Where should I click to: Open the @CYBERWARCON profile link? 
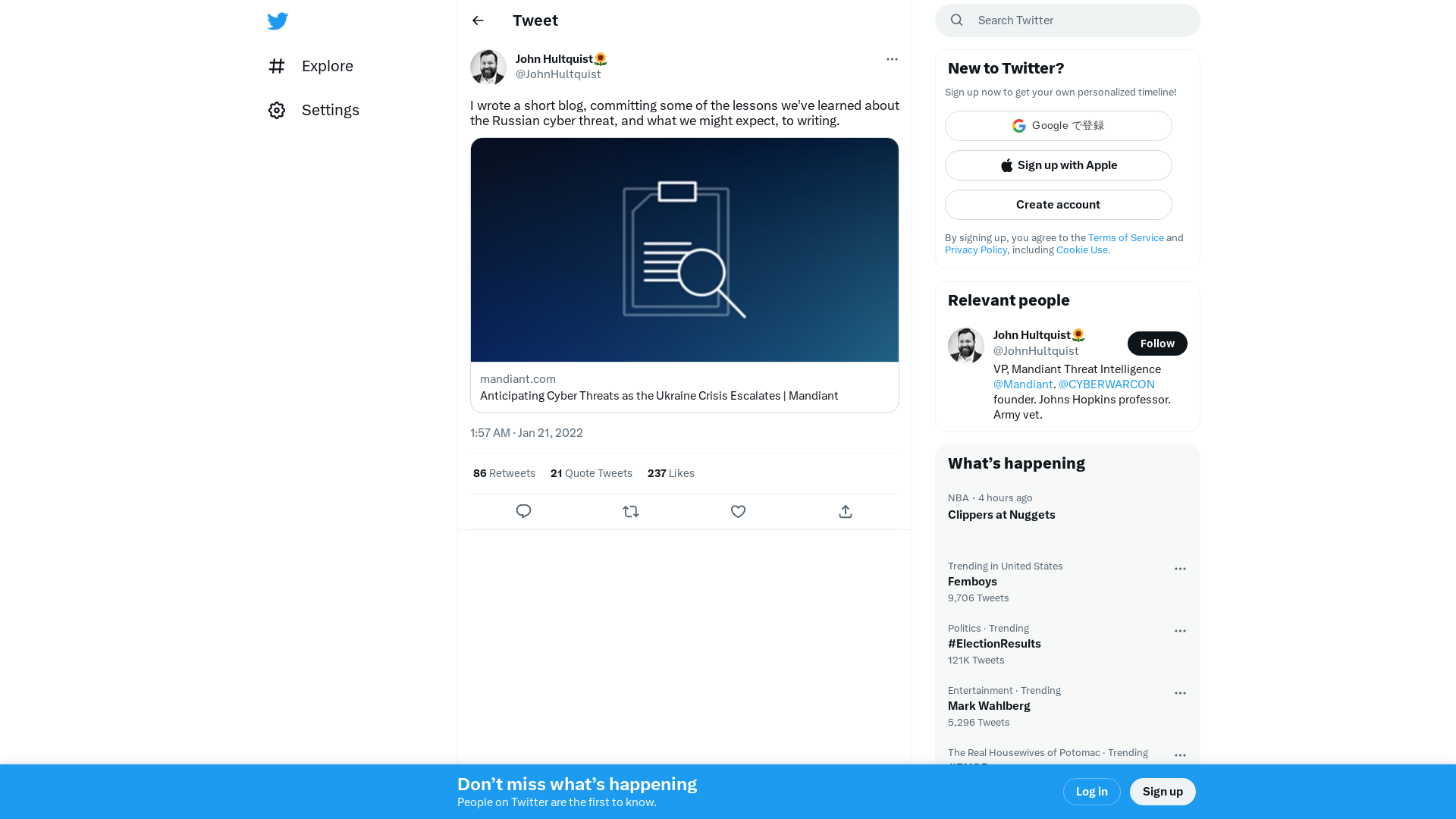click(1106, 384)
